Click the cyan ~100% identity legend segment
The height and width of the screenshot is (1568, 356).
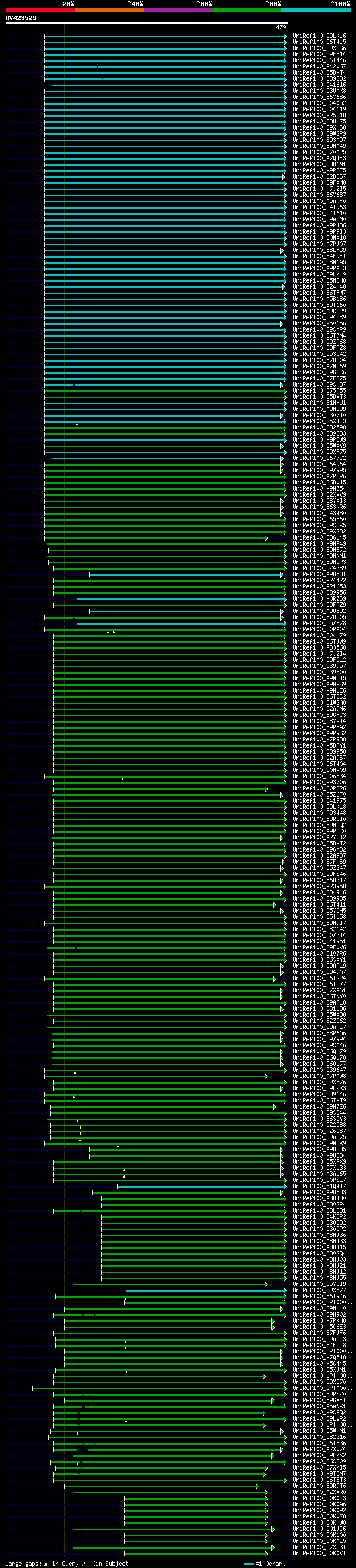point(316,10)
